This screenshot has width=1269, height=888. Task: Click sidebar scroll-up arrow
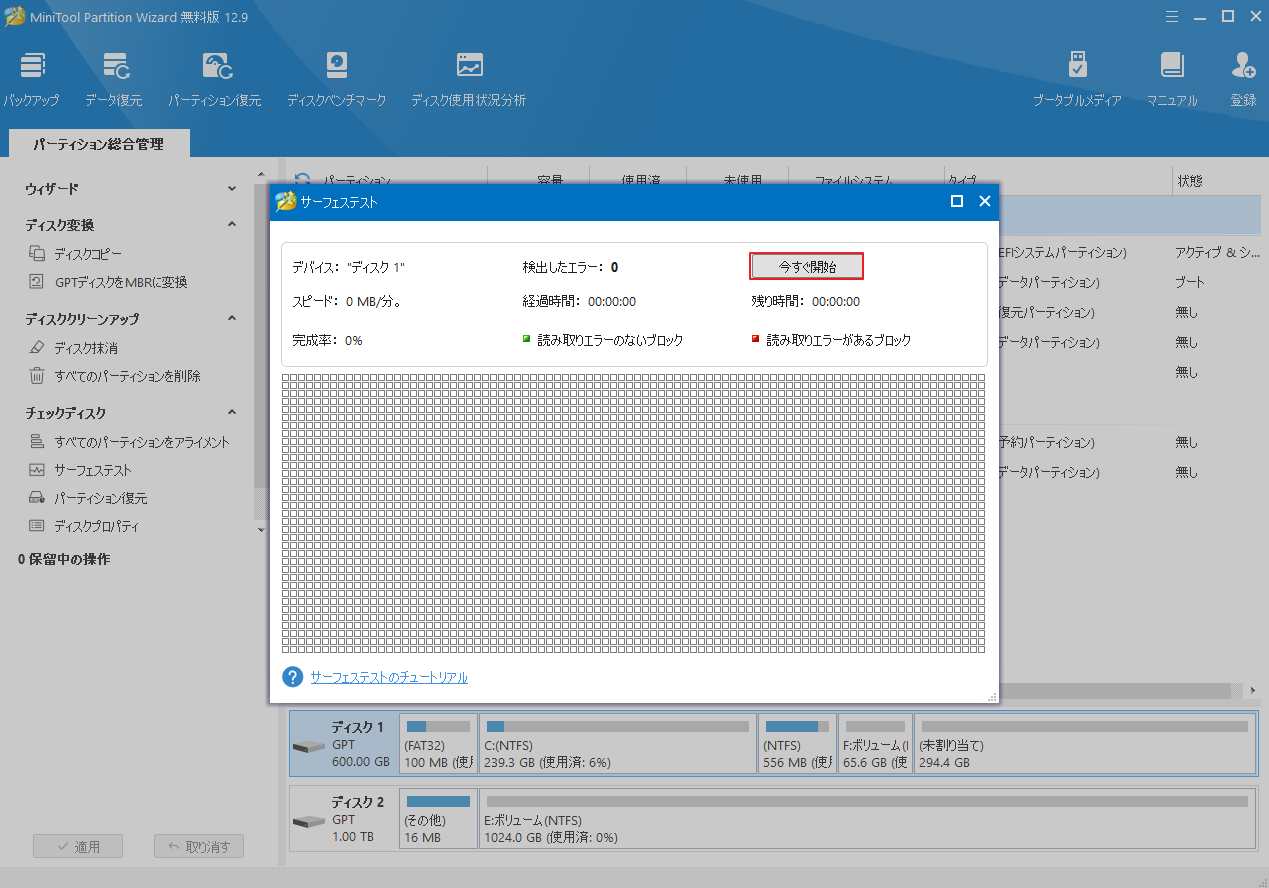pos(261,174)
